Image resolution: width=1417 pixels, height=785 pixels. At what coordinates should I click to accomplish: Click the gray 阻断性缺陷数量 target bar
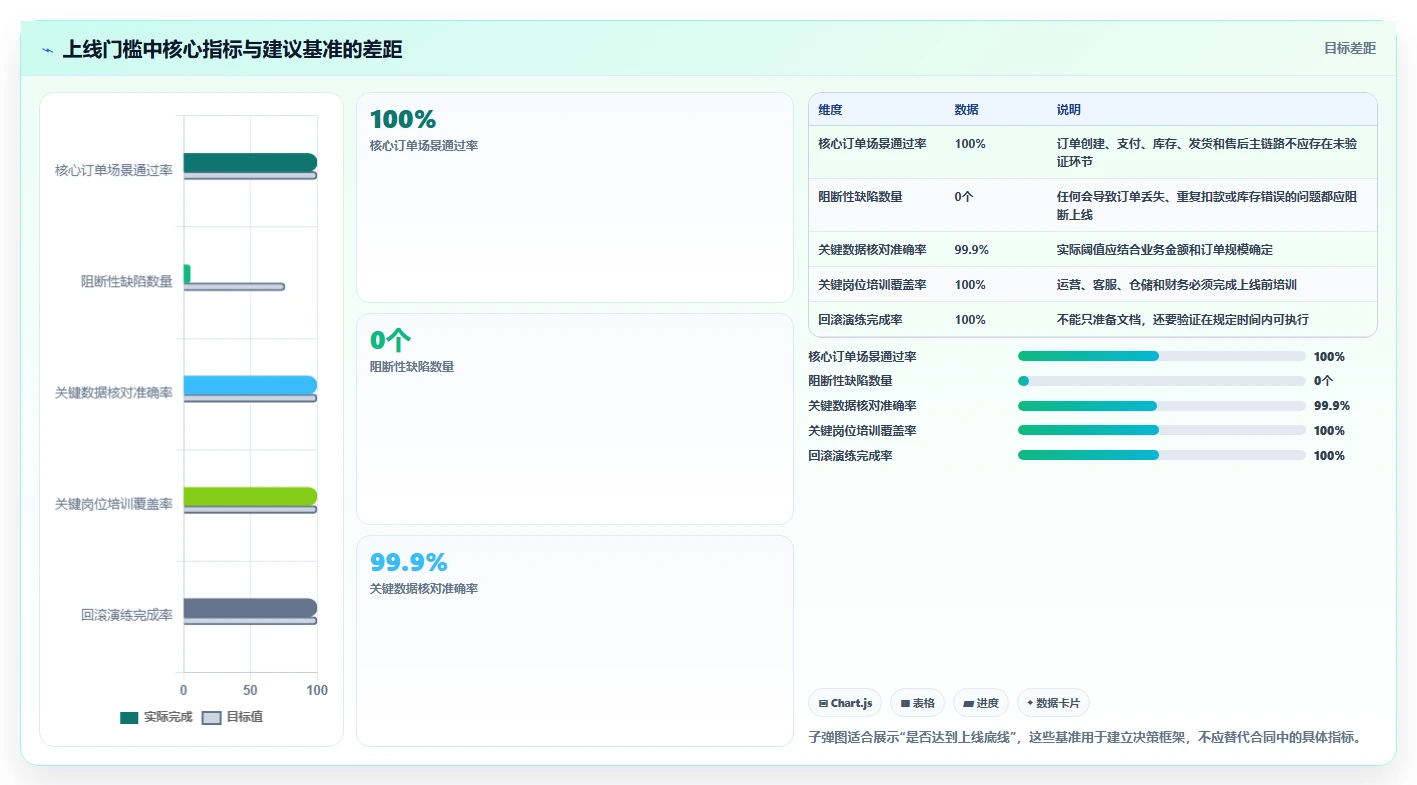(x=234, y=287)
